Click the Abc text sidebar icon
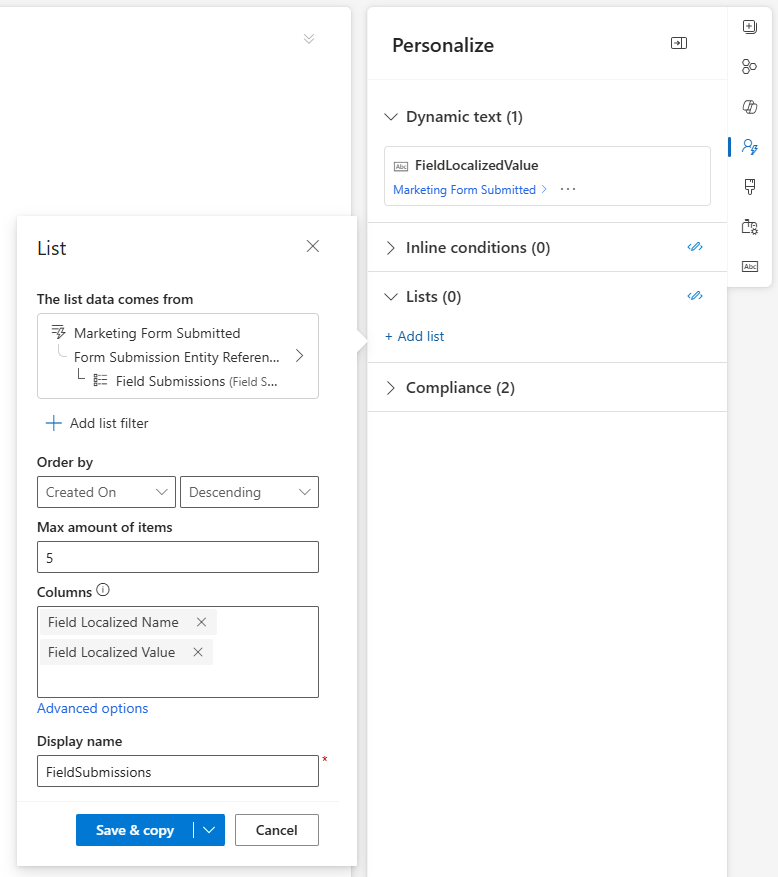The image size is (778, 877). [x=749, y=267]
